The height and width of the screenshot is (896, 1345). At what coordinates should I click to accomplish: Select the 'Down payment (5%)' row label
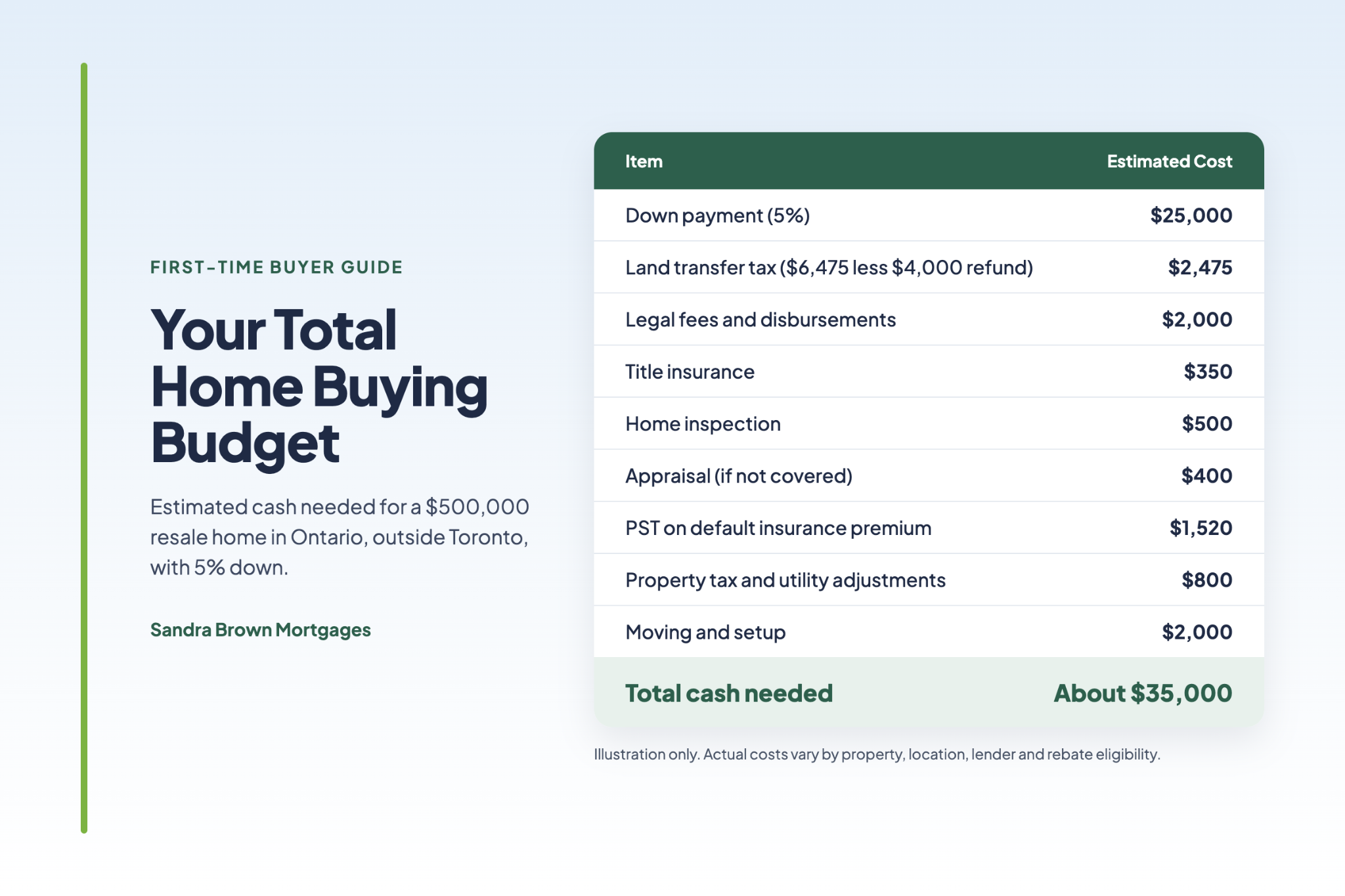717,215
